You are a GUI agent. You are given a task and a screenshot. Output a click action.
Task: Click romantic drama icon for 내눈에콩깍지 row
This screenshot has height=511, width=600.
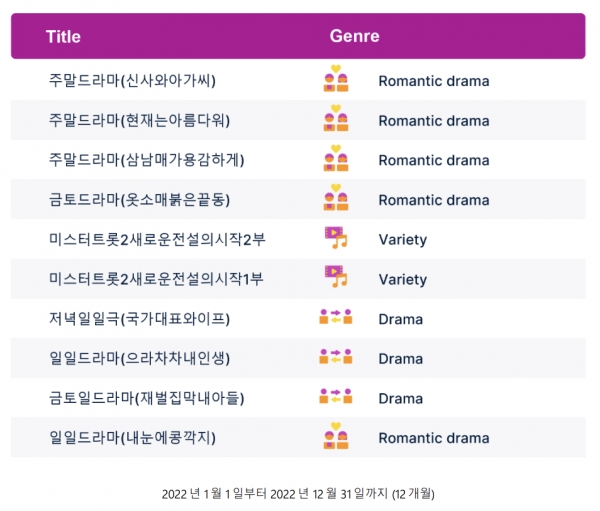point(336,435)
